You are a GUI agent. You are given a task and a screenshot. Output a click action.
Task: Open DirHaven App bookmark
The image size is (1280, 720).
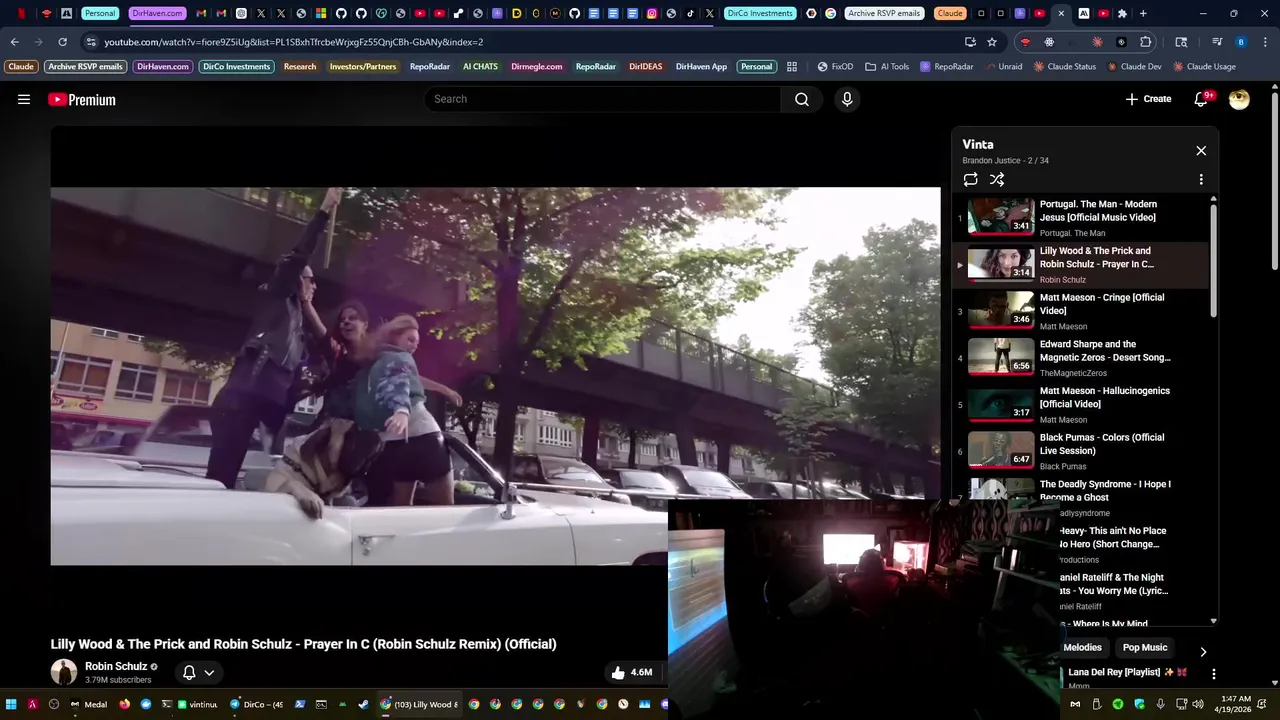pyautogui.click(x=701, y=67)
